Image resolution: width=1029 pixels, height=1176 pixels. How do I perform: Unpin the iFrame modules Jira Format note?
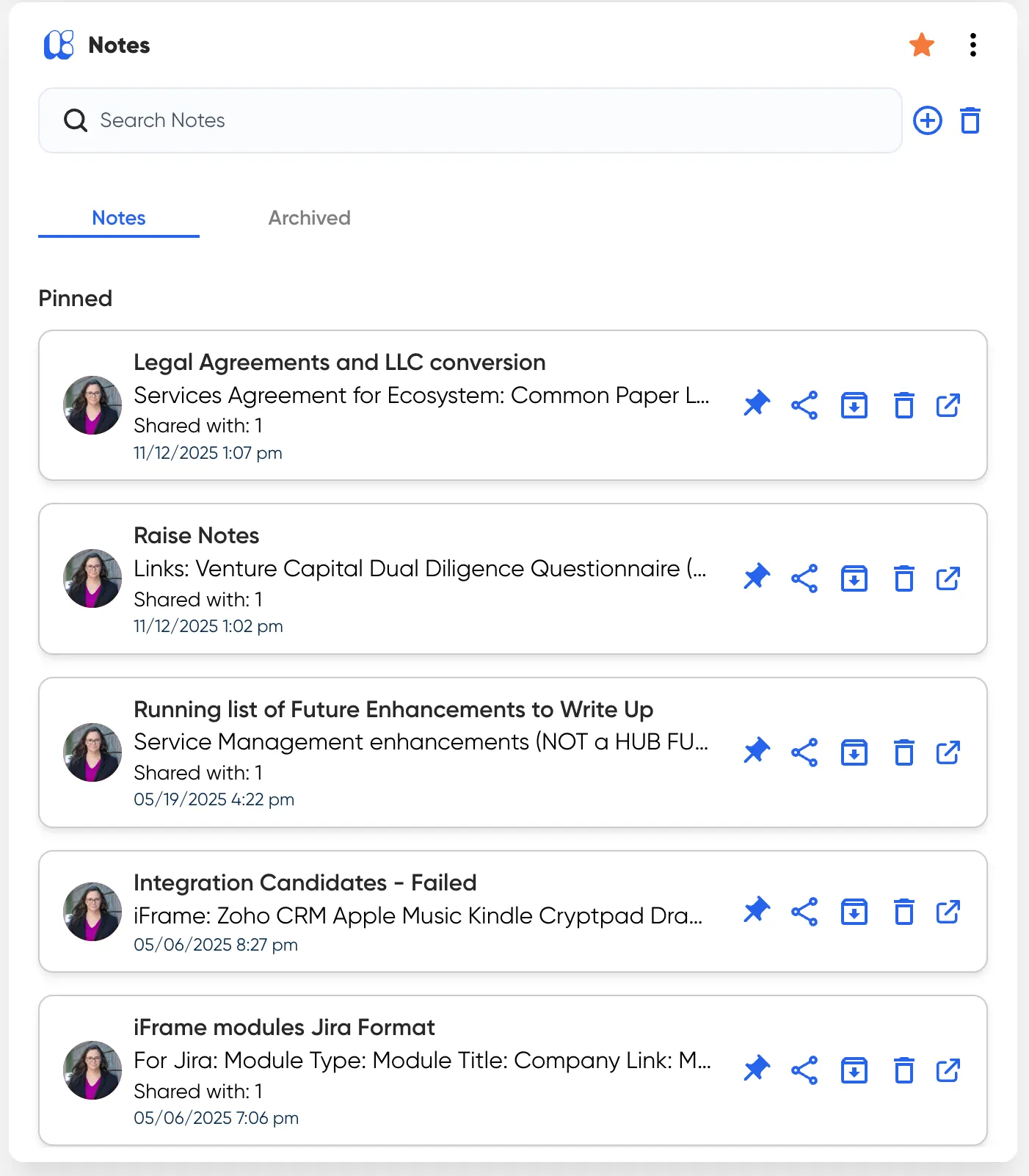(x=757, y=1070)
